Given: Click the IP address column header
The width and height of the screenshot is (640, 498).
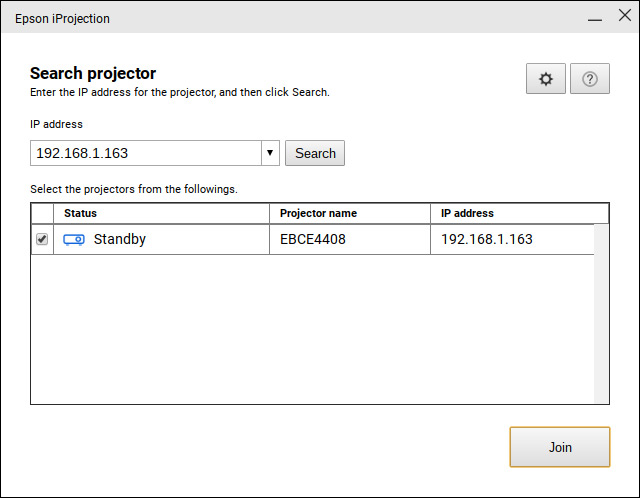Looking at the screenshot, I should click(520, 213).
